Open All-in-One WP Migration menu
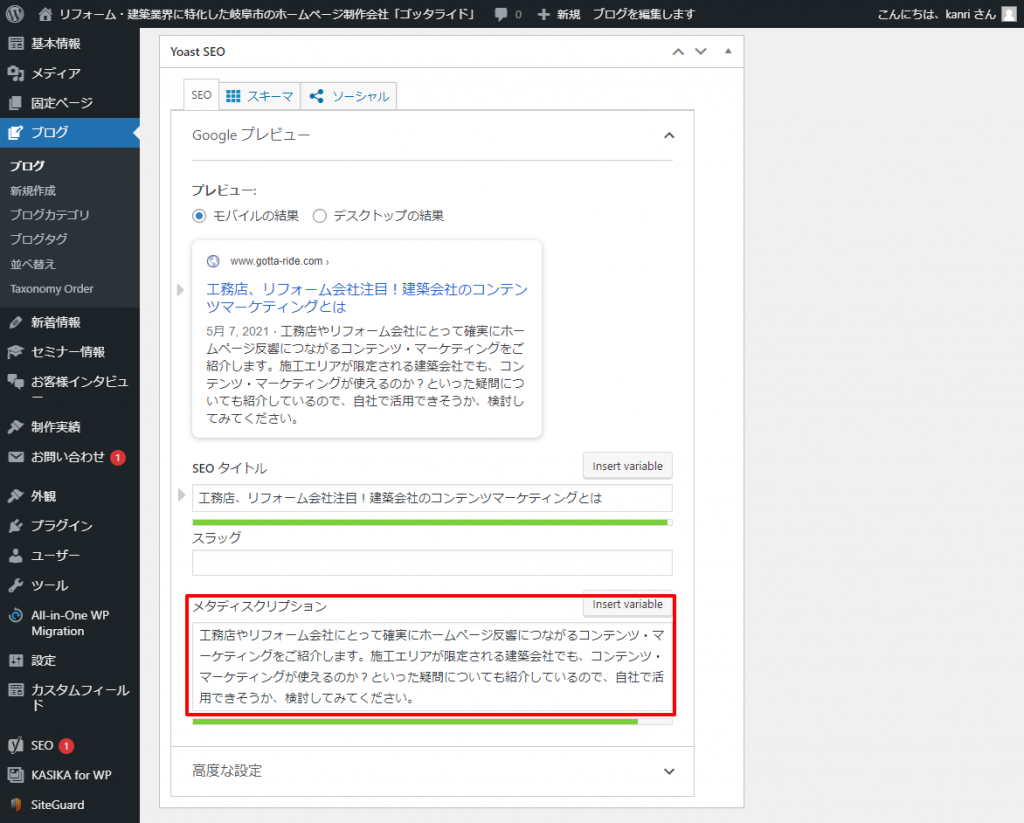Viewport: 1024px width, 823px height. click(70, 623)
